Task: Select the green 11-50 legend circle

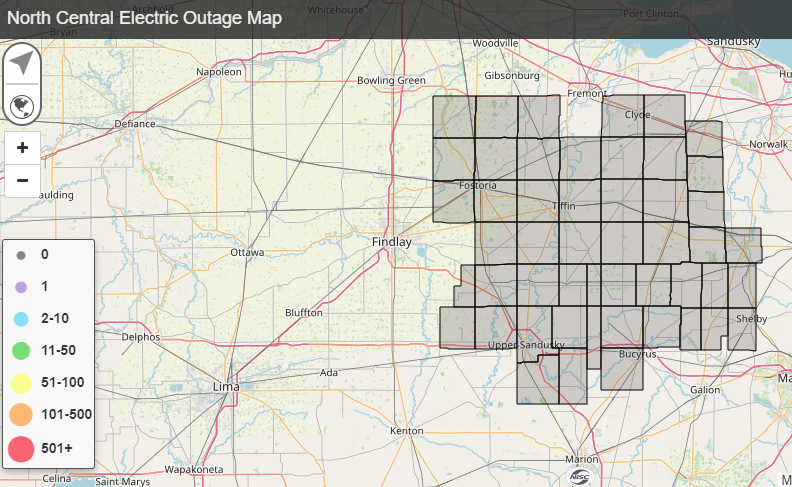Action: coord(21,351)
